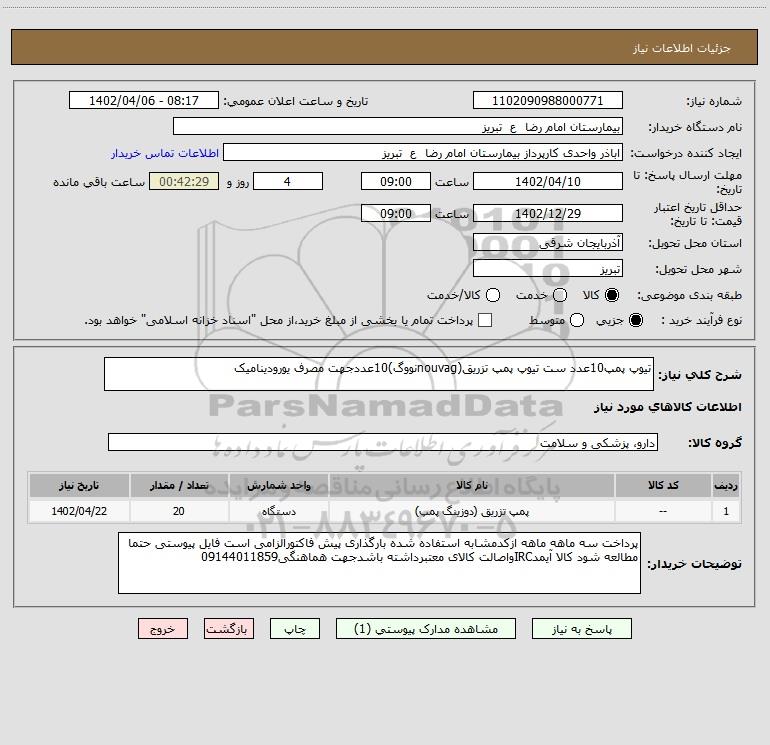
Task: Click the price validity date 1402/12/29
Action: point(548,213)
